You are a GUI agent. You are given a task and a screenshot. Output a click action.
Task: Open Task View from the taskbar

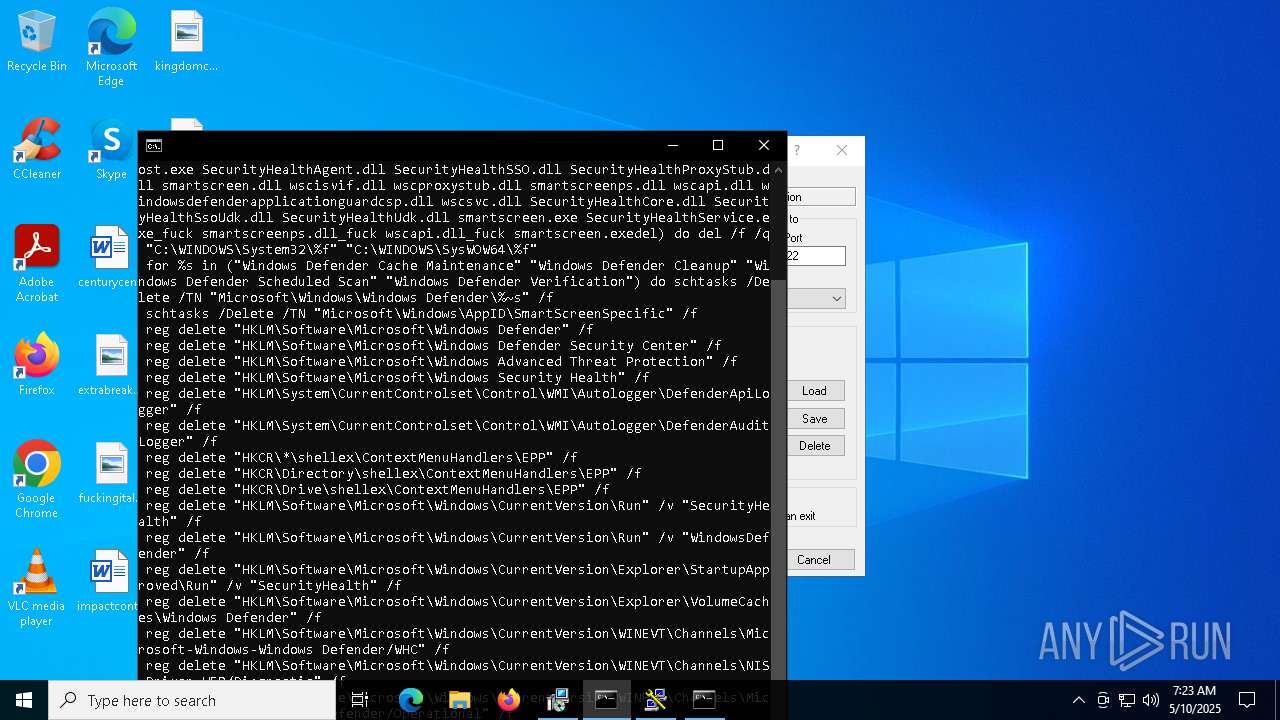[361, 700]
